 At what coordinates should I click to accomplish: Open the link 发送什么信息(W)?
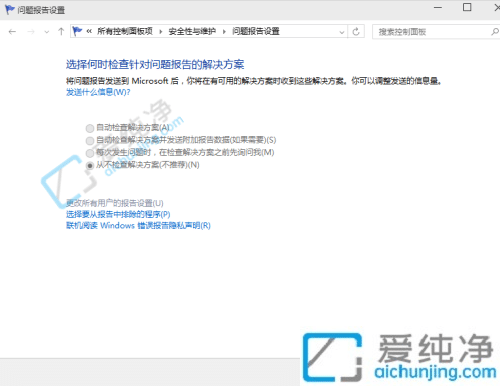[x=98, y=92]
